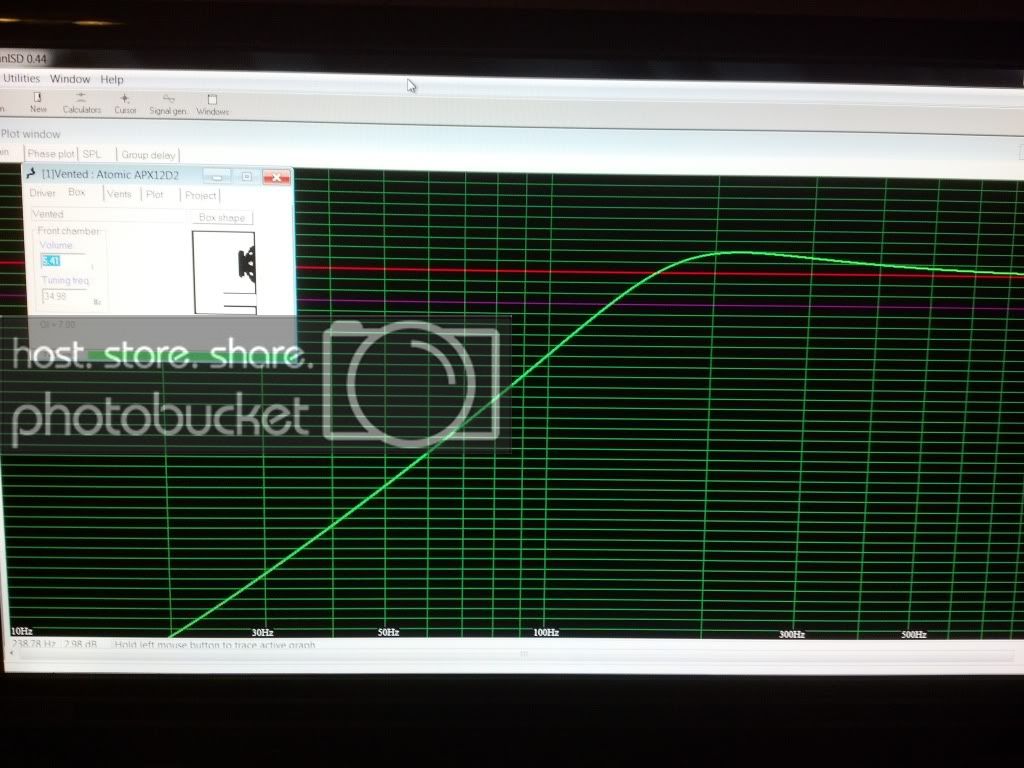Click the Box shape button
The height and width of the screenshot is (768, 1024).
[x=222, y=217]
